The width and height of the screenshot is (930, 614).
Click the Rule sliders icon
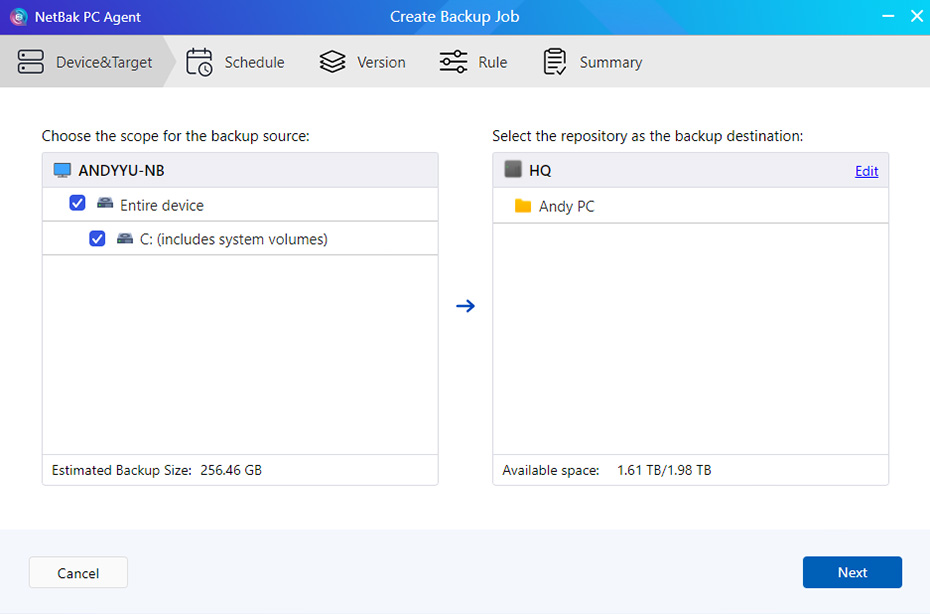click(x=453, y=62)
